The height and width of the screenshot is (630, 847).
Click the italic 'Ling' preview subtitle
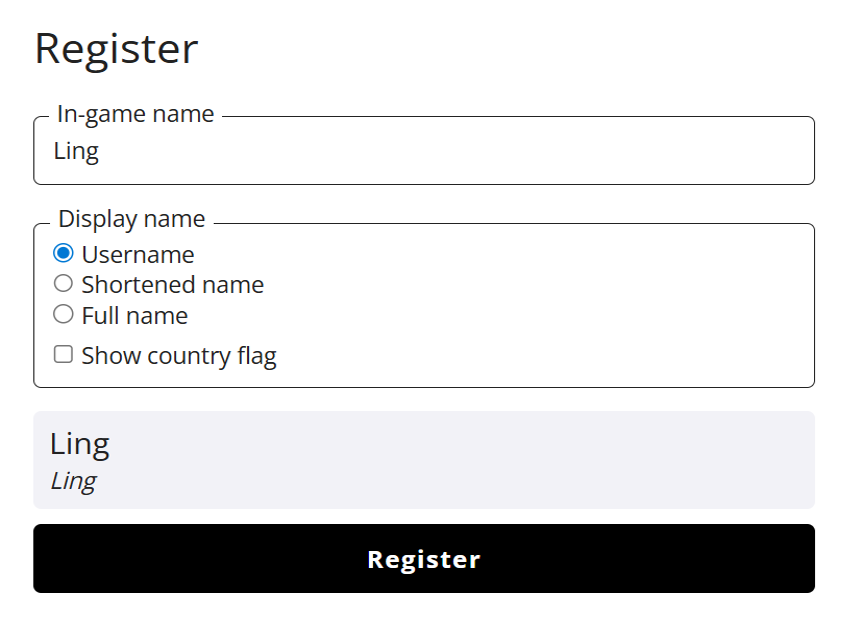tap(73, 481)
